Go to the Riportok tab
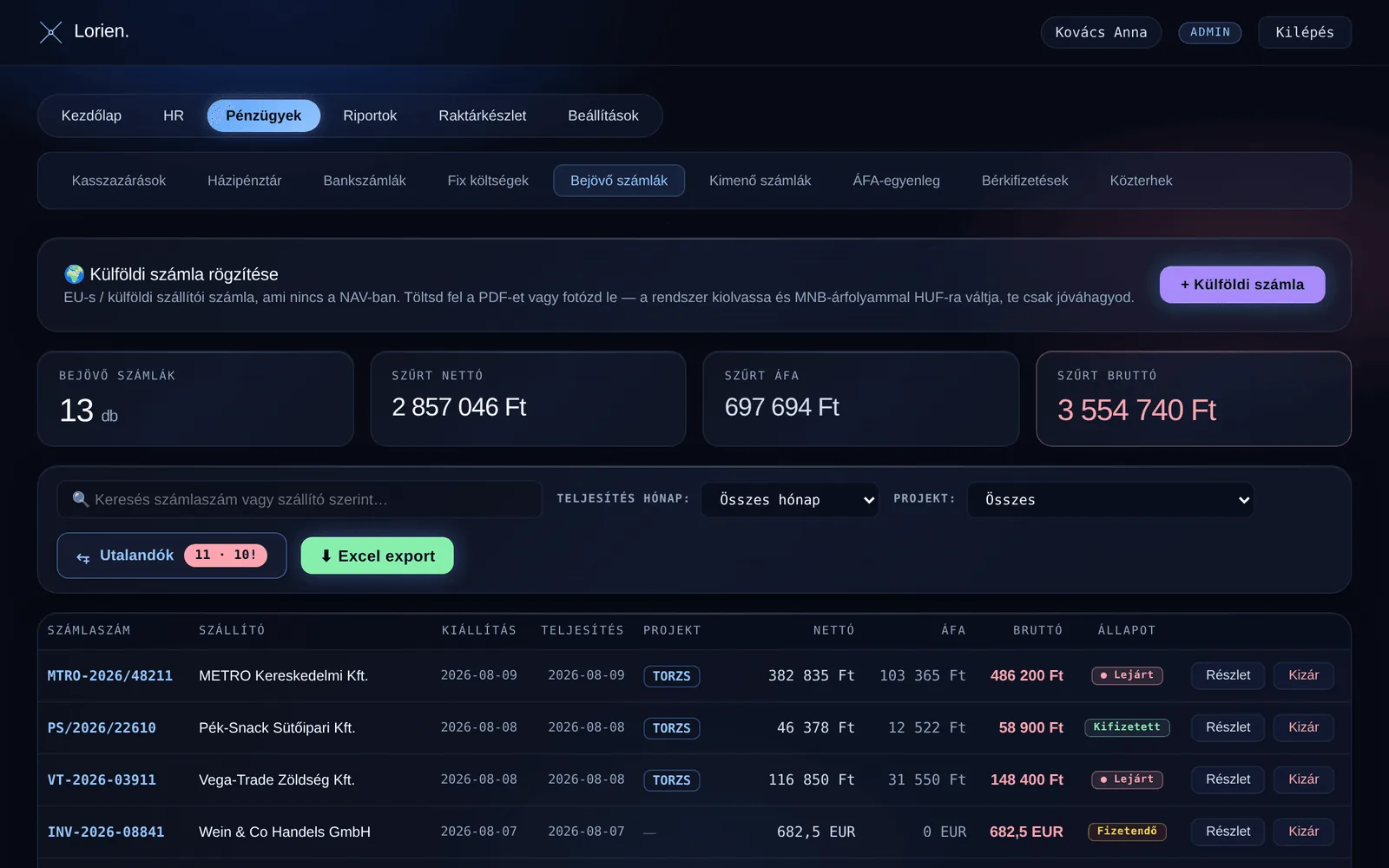The height and width of the screenshot is (868, 1389). 370,115
